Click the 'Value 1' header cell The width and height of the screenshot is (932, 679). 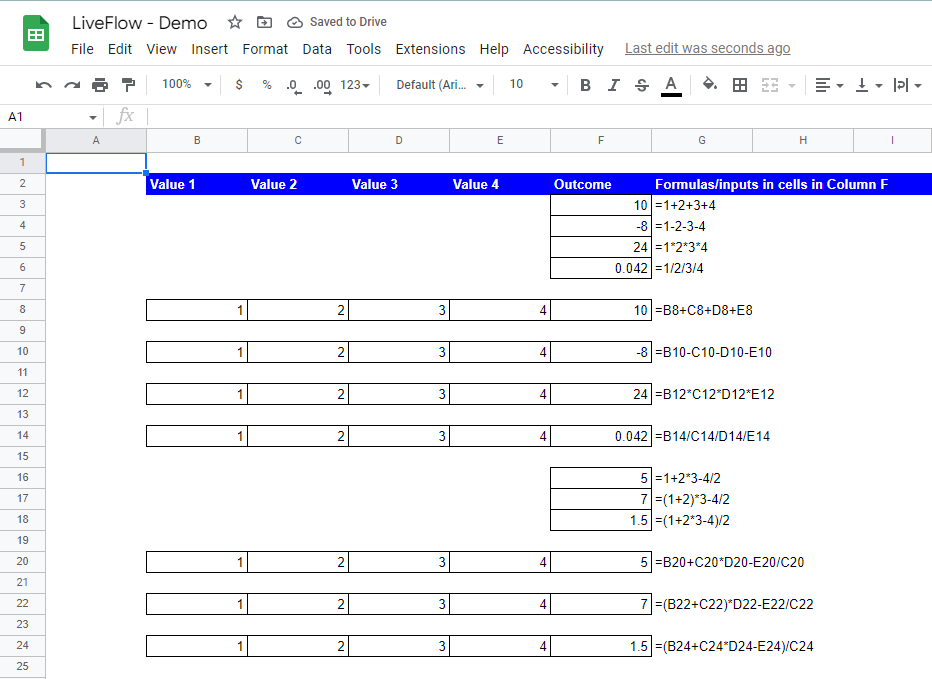coord(197,184)
